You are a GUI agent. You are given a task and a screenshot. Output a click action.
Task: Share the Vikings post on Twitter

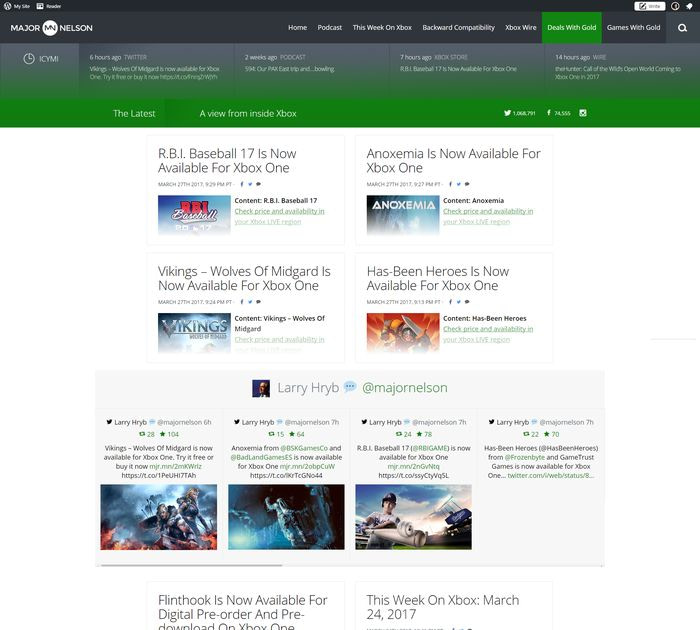pos(250,302)
